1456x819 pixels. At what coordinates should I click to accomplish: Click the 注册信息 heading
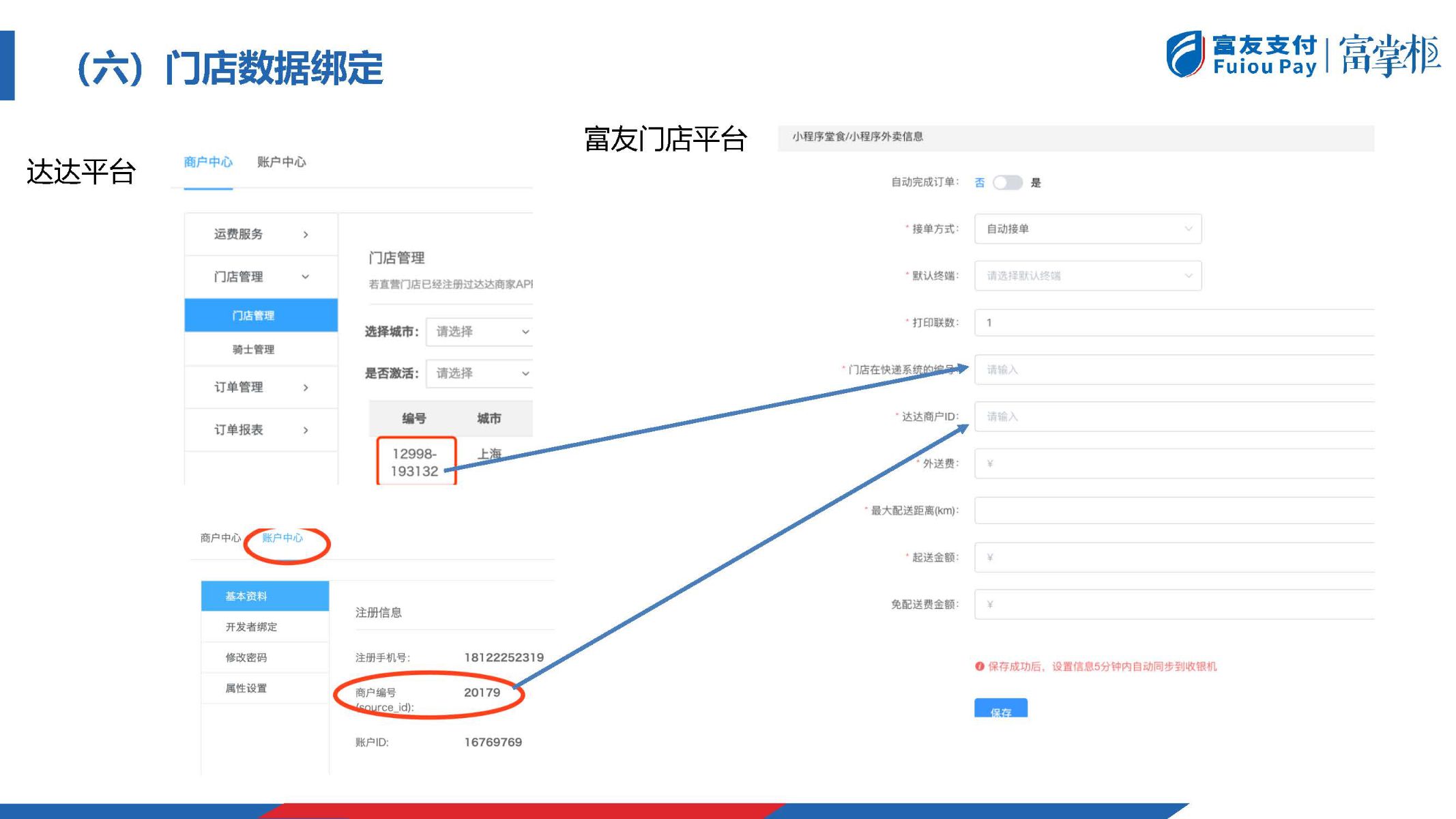point(379,612)
